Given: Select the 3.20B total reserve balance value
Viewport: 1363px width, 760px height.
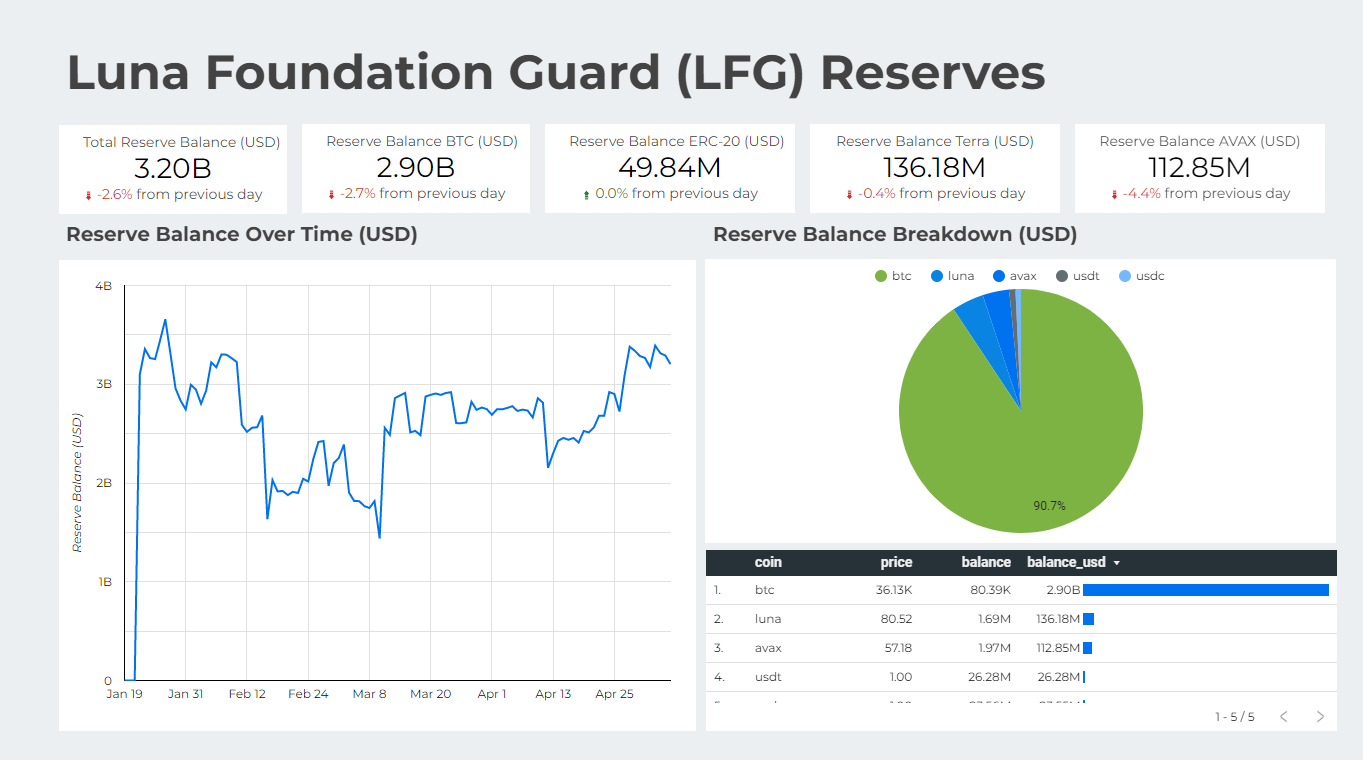Looking at the screenshot, I should [172, 168].
